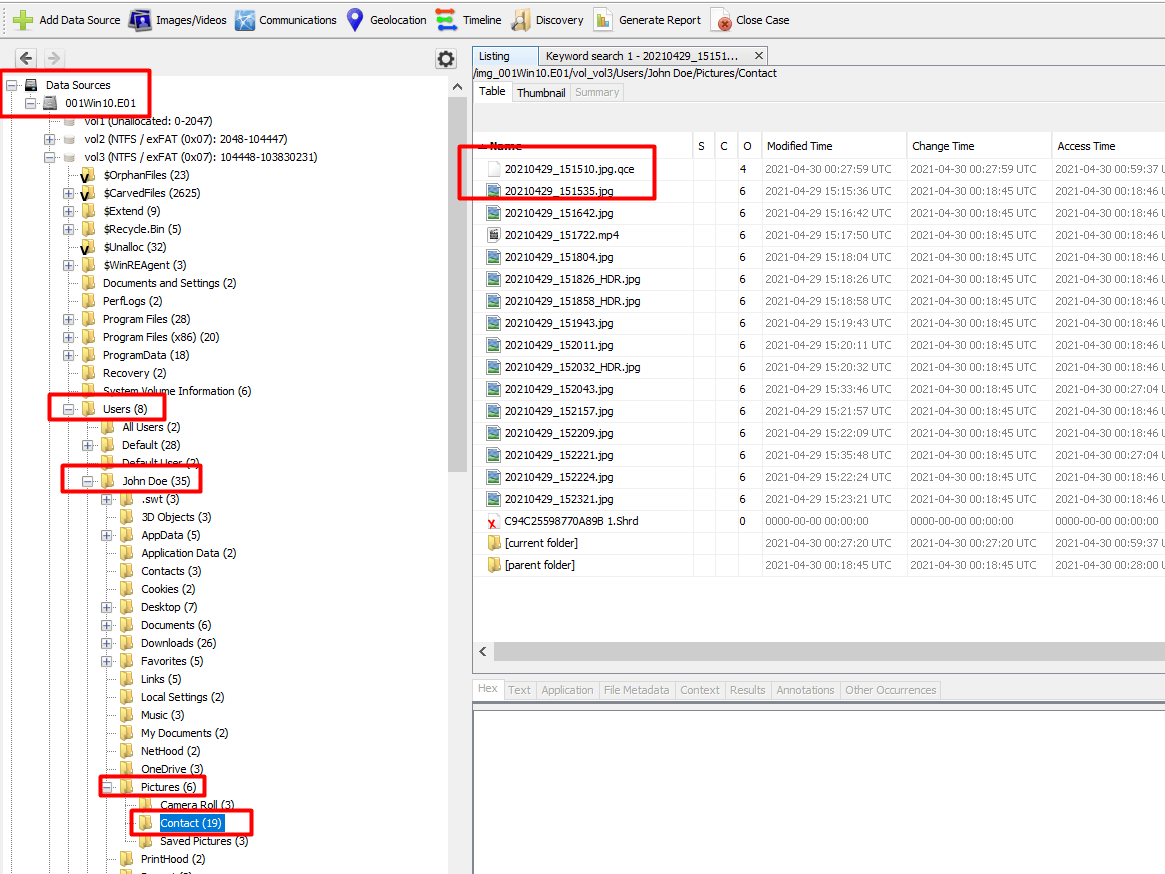The height and width of the screenshot is (874, 1165).
Task: Click the horizontal scrollbar under the file table
Action: coord(820,651)
